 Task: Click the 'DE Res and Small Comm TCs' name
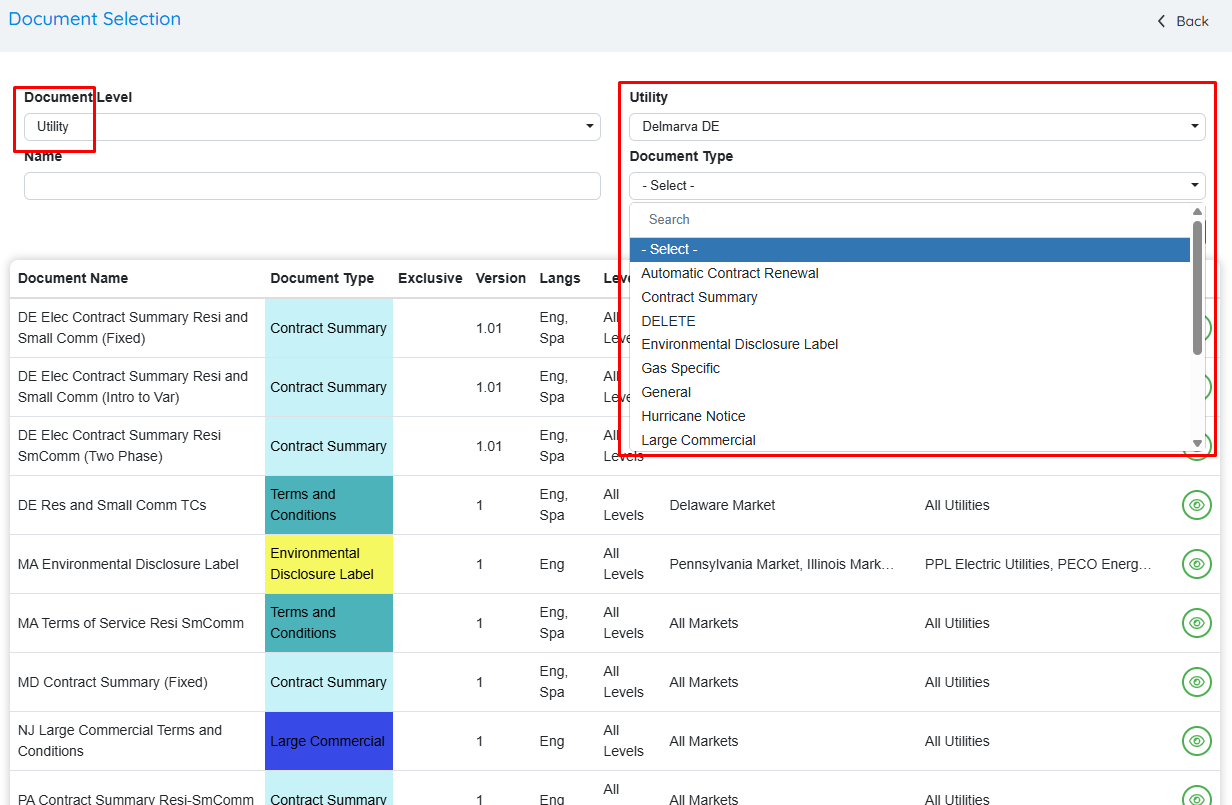pyautogui.click(x=112, y=505)
